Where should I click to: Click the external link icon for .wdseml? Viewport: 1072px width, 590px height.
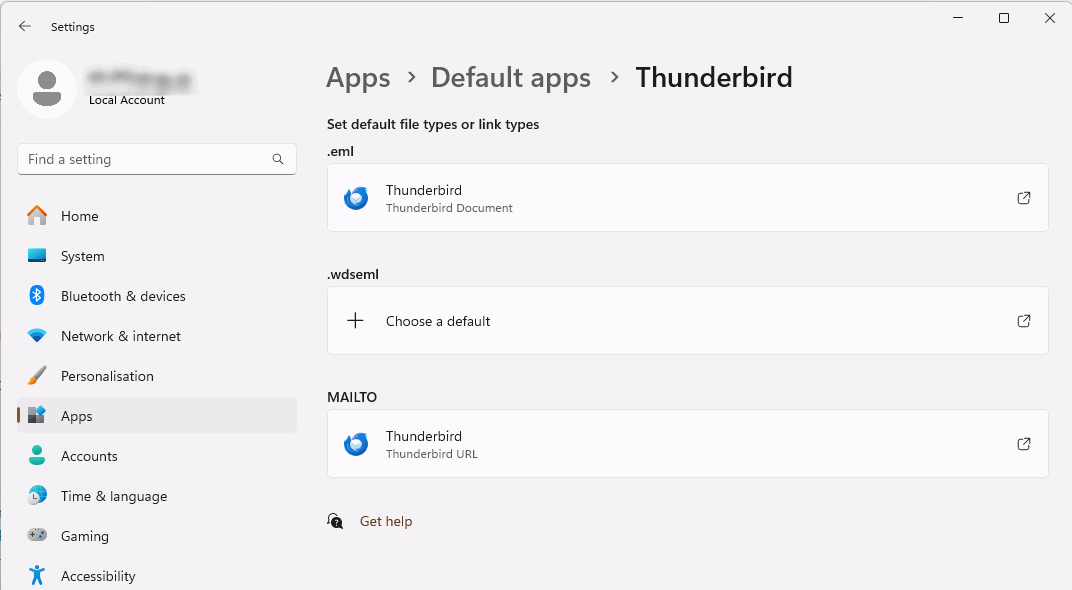tap(1023, 321)
